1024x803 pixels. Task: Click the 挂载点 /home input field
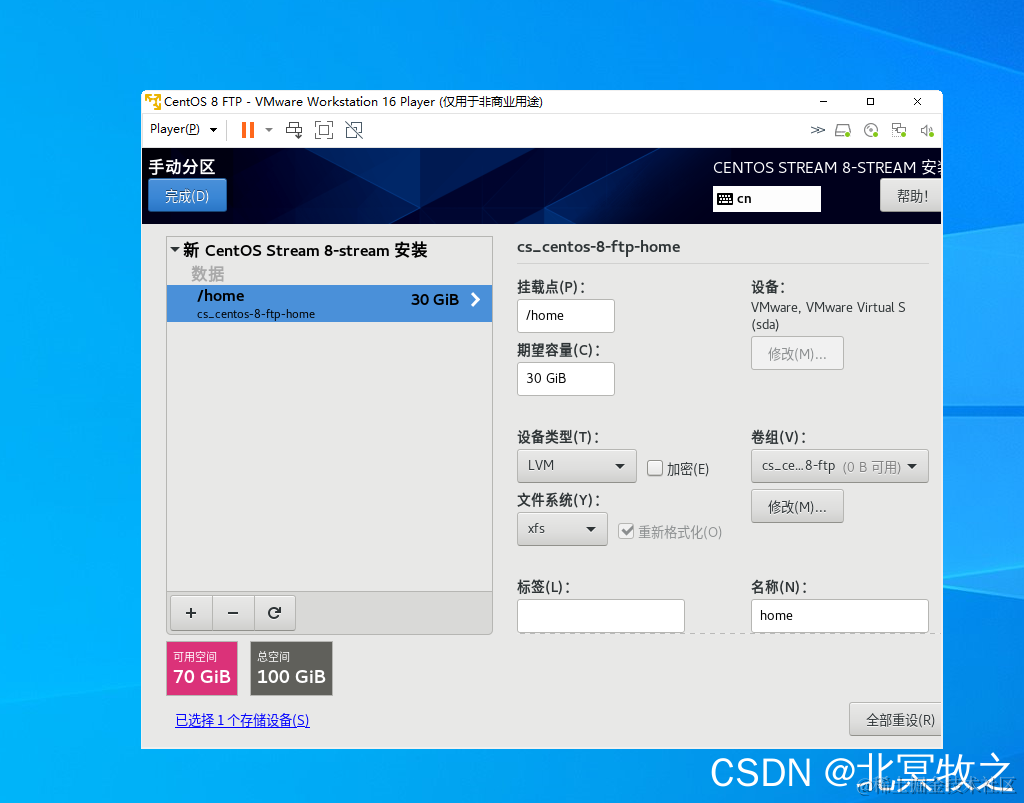click(566, 315)
